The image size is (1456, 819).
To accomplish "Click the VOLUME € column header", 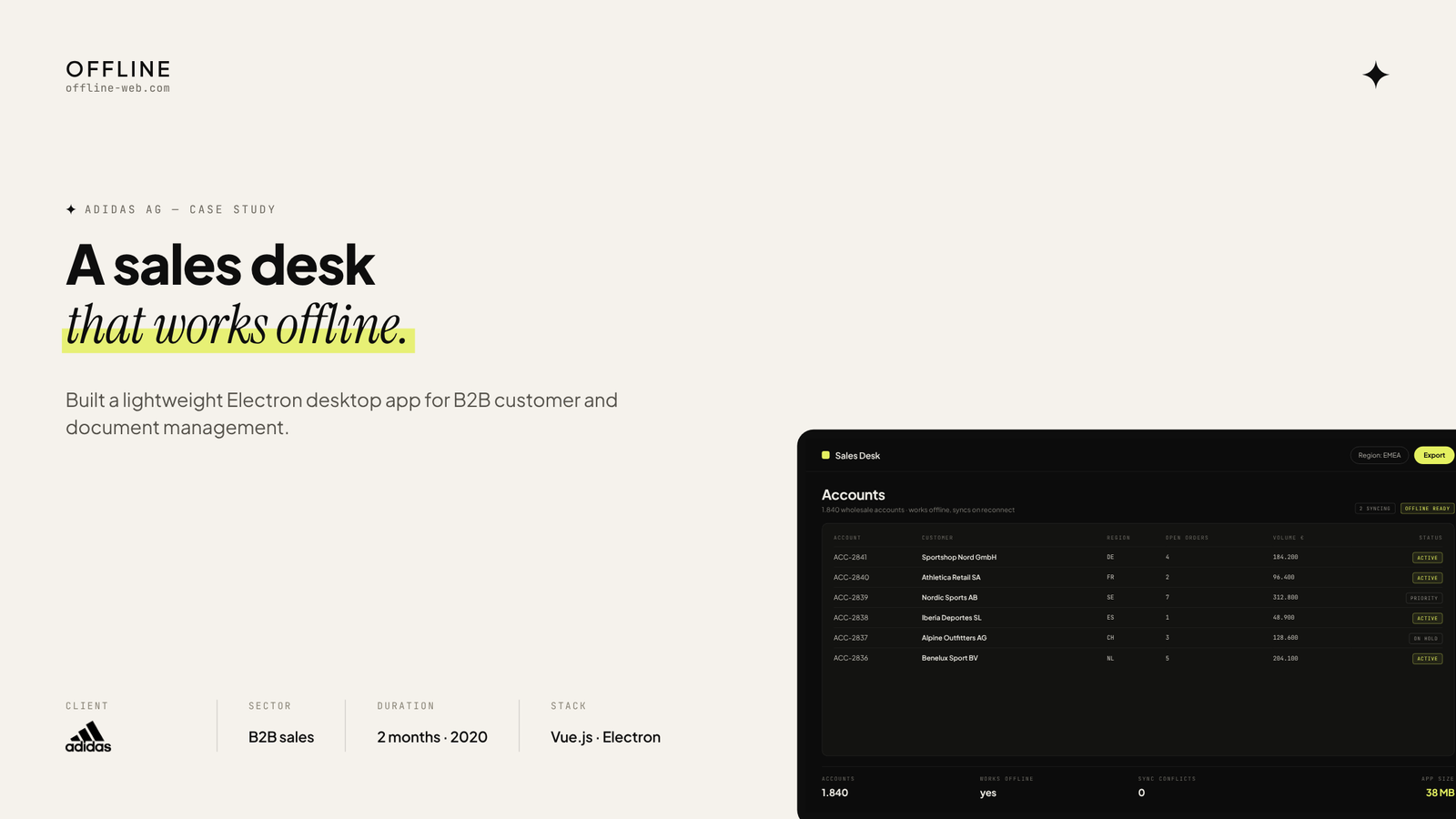I will tap(1289, 538).
